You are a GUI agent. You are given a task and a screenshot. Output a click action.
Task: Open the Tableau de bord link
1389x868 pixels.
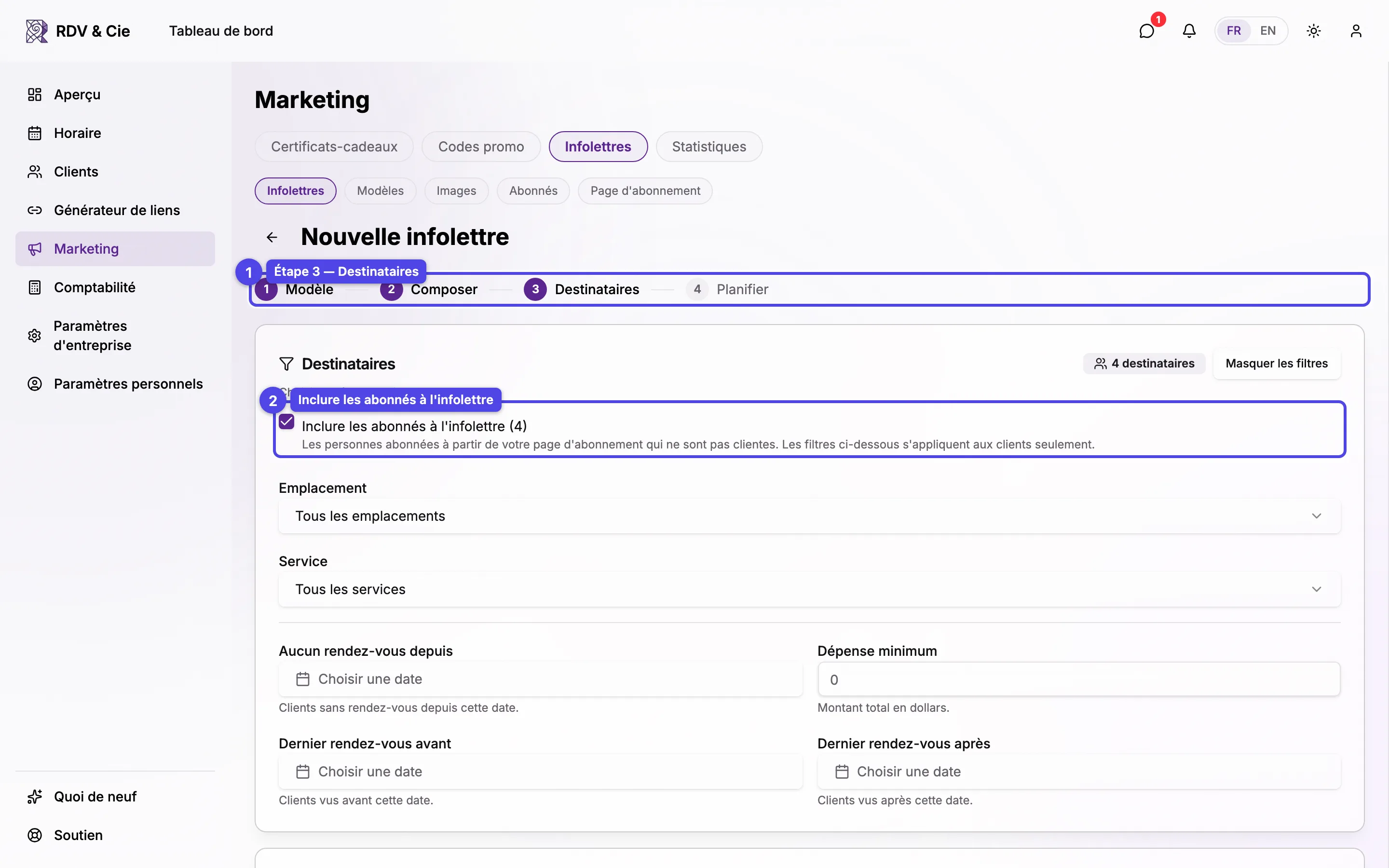pos(221,31)
